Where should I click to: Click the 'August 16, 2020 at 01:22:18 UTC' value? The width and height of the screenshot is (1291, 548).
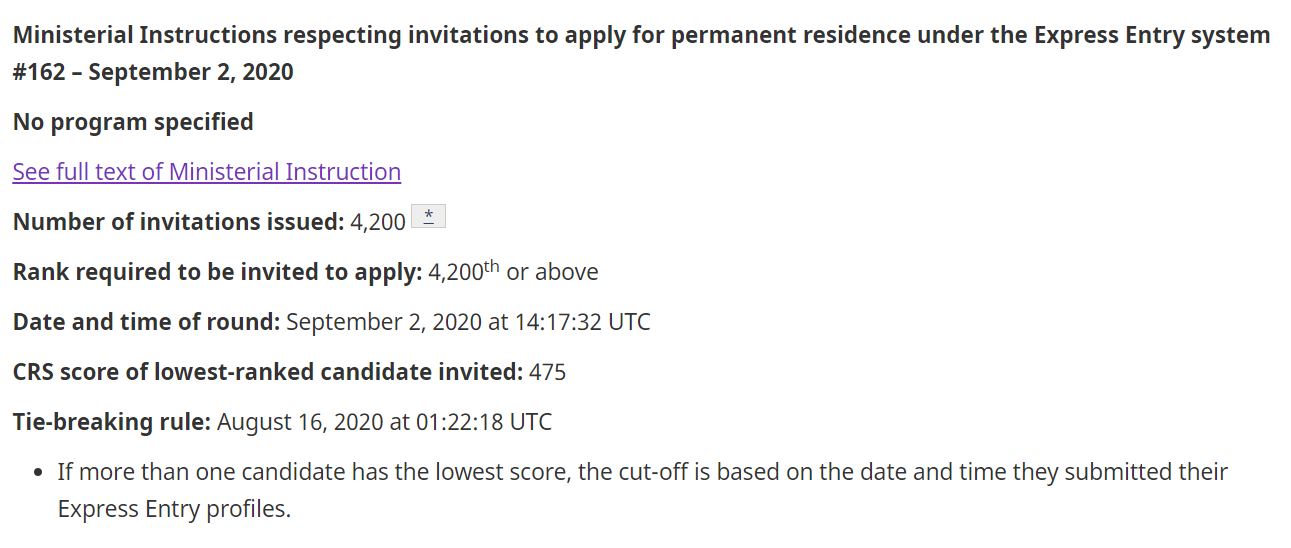[x=384, y=422]
